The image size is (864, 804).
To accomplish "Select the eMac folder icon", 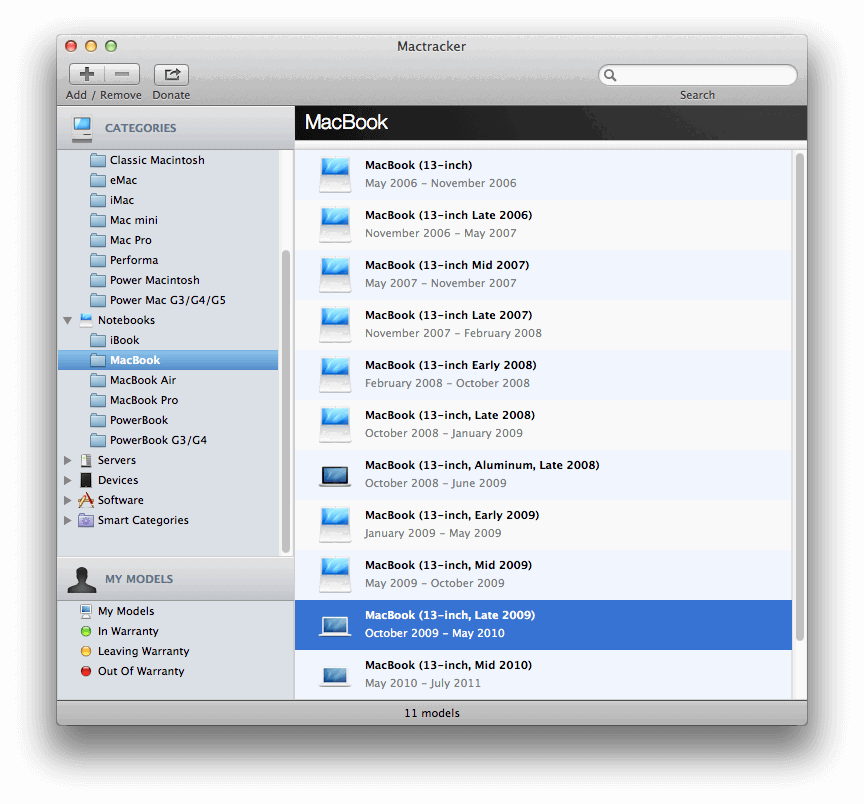I will click(98, 180).
